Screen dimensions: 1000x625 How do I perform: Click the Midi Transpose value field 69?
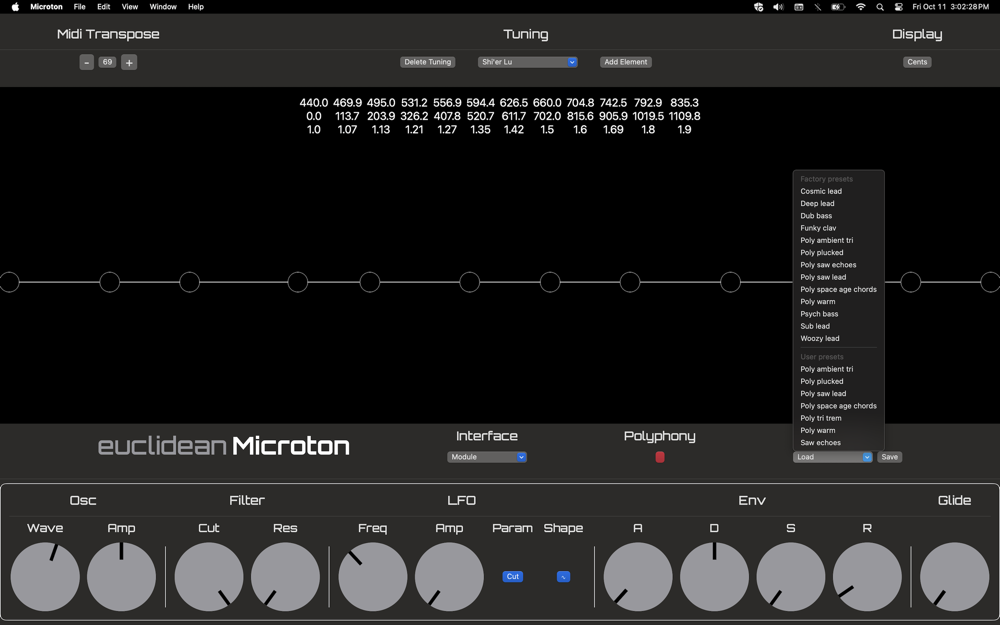point(107,62)
